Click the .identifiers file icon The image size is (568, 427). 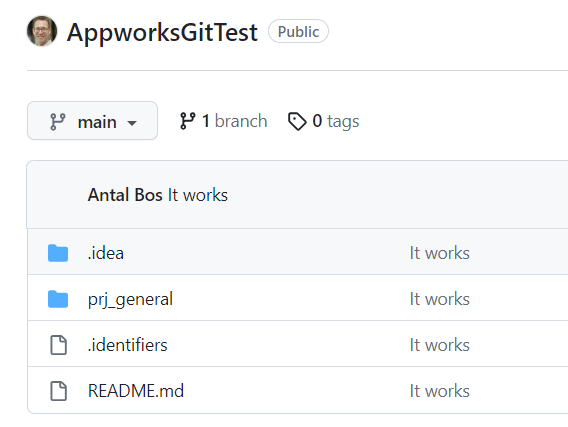pos(58,345)
